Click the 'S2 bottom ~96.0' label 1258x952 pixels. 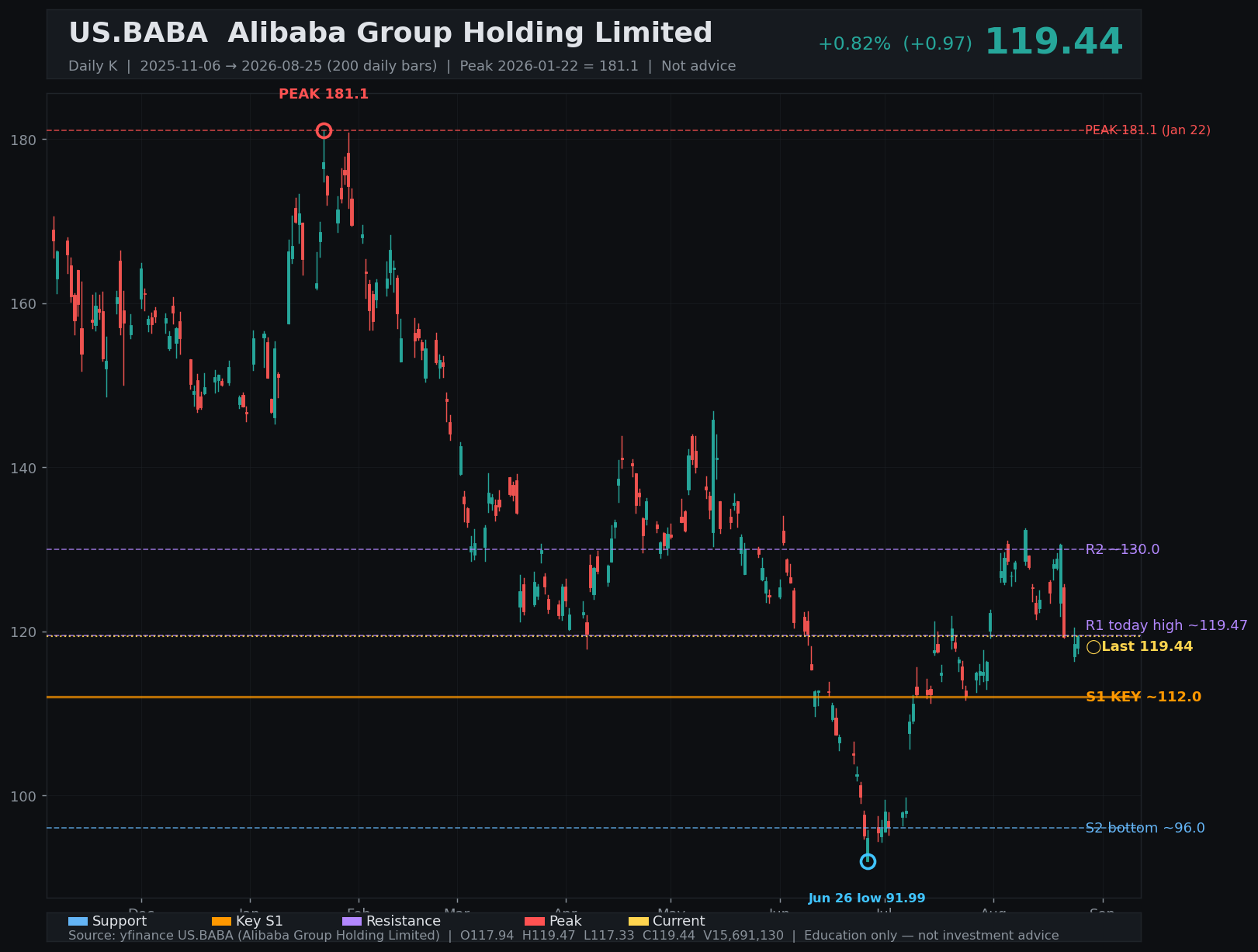(x=1145, y=828)
